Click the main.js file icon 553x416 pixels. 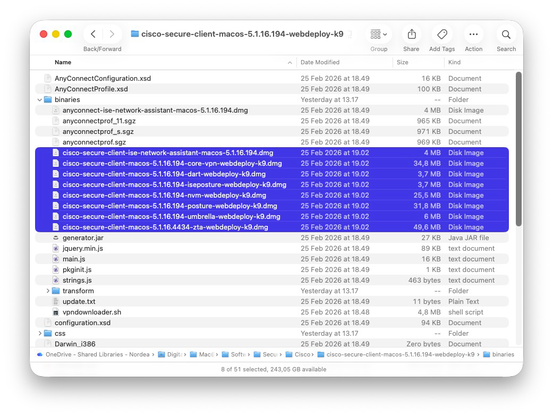click(56, 259)
